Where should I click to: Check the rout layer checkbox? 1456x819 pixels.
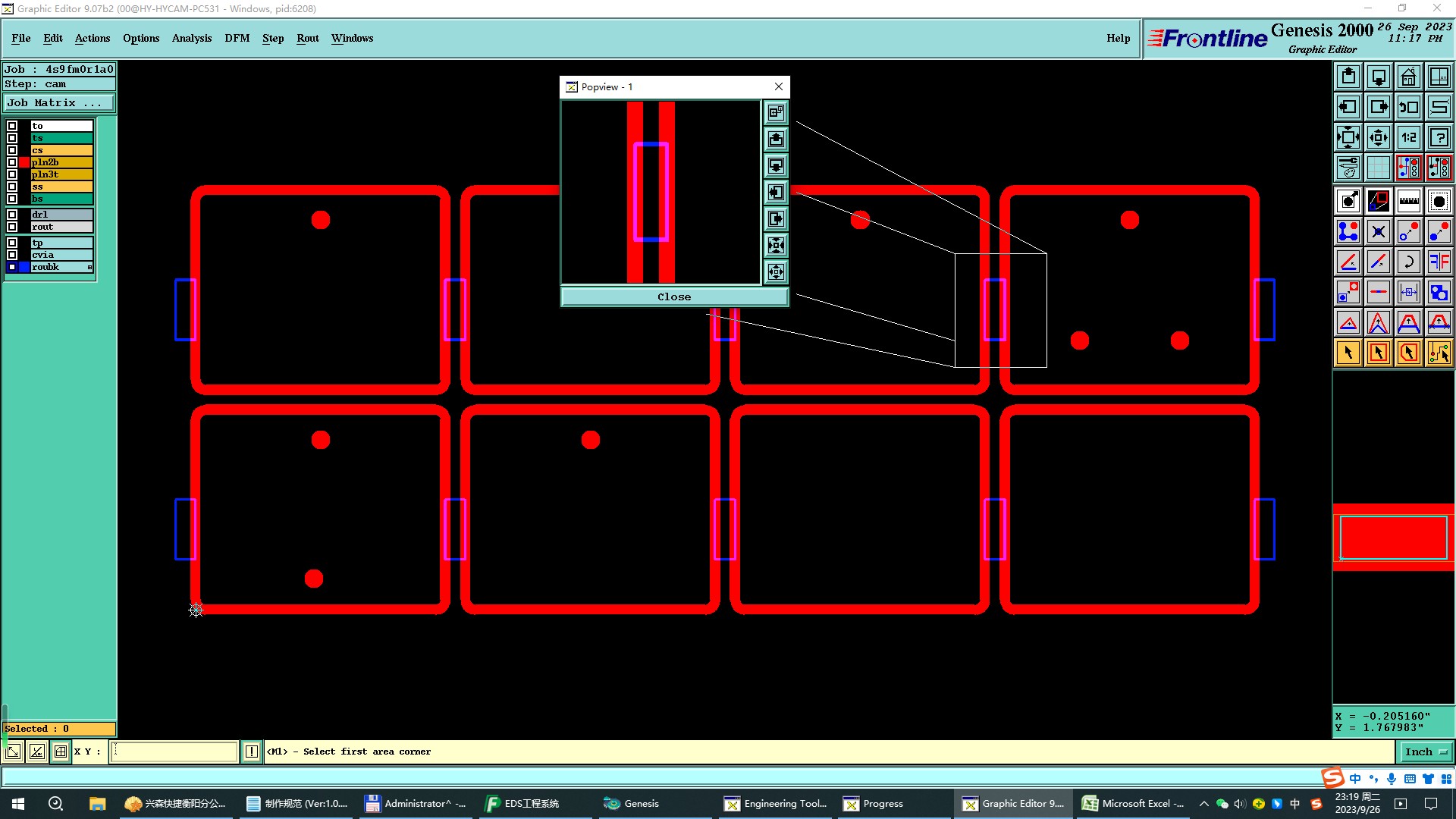12,227
